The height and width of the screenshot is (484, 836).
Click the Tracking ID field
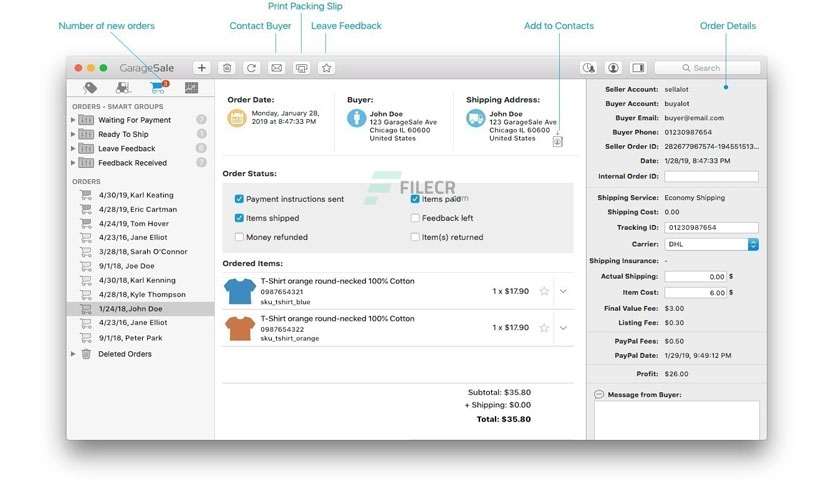[x=711, y=228]
